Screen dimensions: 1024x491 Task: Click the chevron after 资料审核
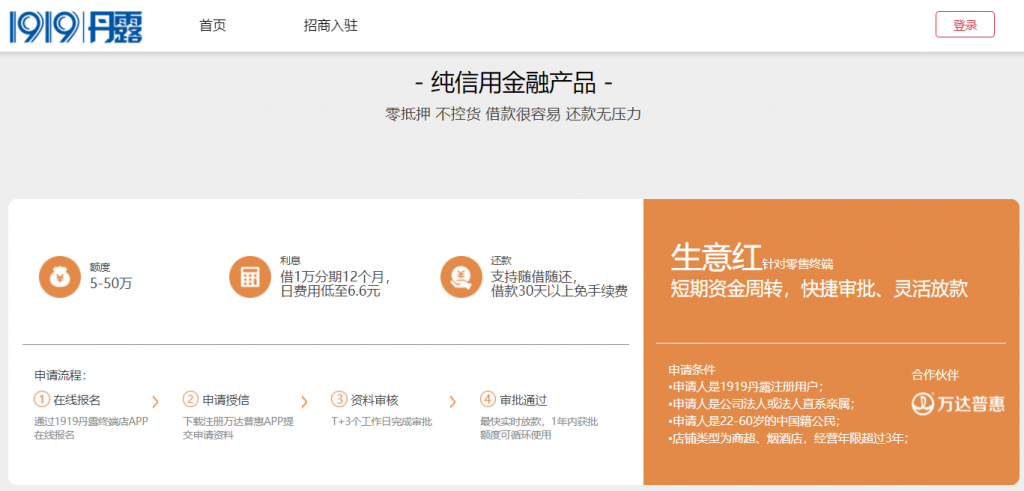coord(453,401)
